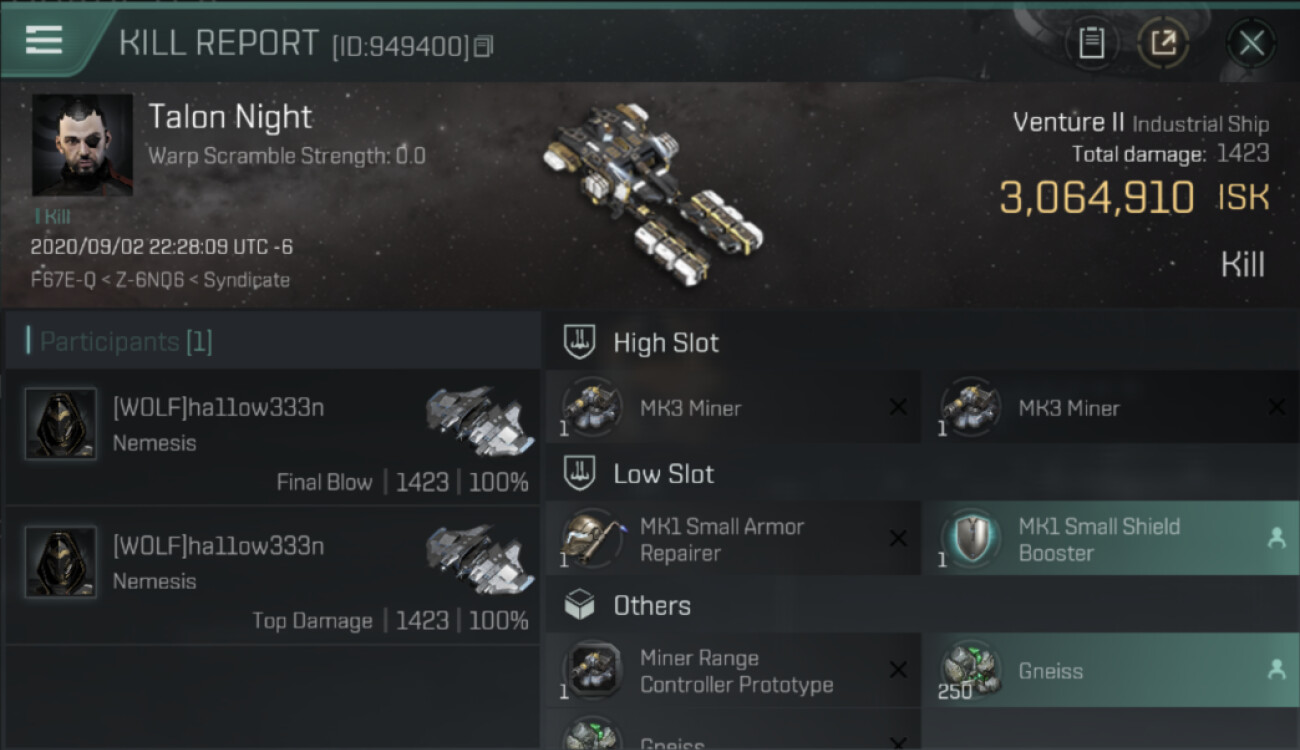Select the MK1 Small Shield Booster item
The image size is (1300, 750).
1110,539
